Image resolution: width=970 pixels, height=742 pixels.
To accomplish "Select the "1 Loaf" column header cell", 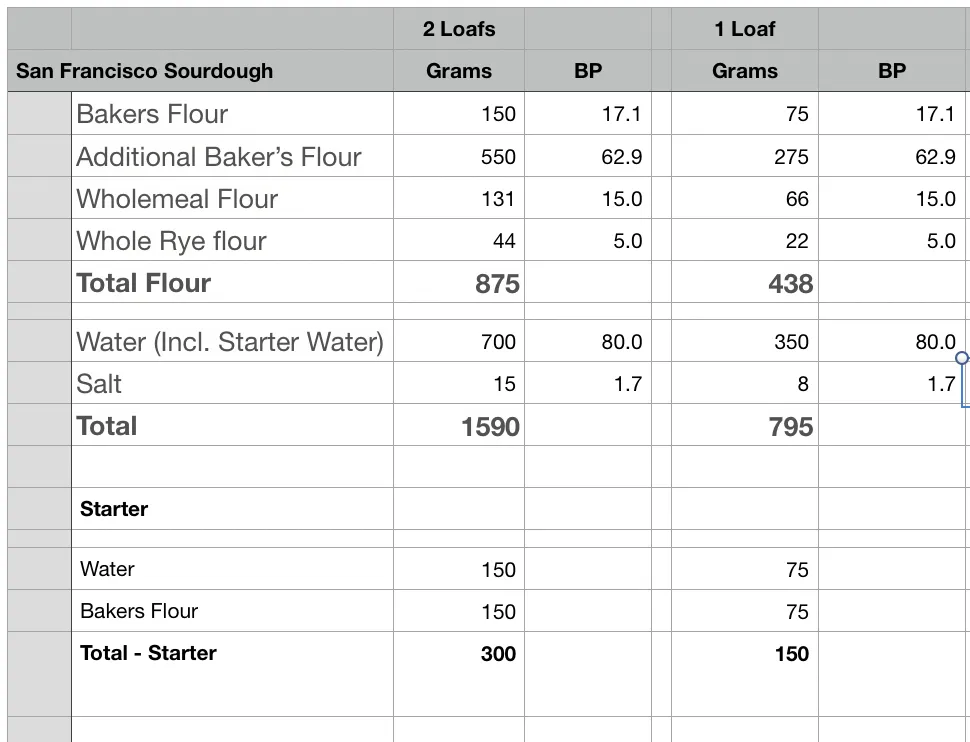I will (x=744, y=29).
